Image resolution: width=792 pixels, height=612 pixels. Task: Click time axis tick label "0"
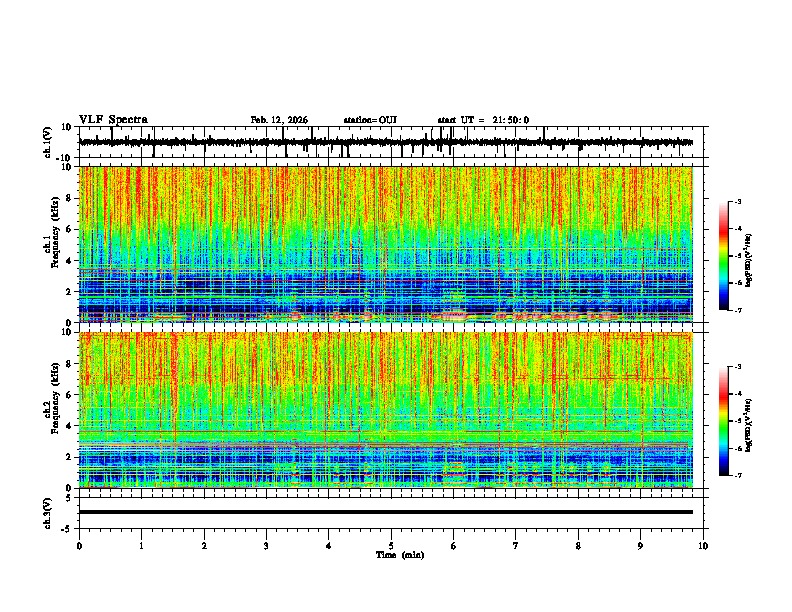pos(79,546)
